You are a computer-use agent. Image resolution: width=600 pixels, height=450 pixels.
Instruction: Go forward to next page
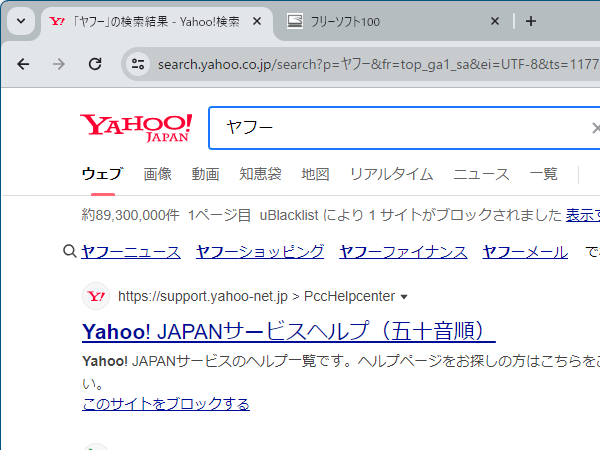[59, 64]
